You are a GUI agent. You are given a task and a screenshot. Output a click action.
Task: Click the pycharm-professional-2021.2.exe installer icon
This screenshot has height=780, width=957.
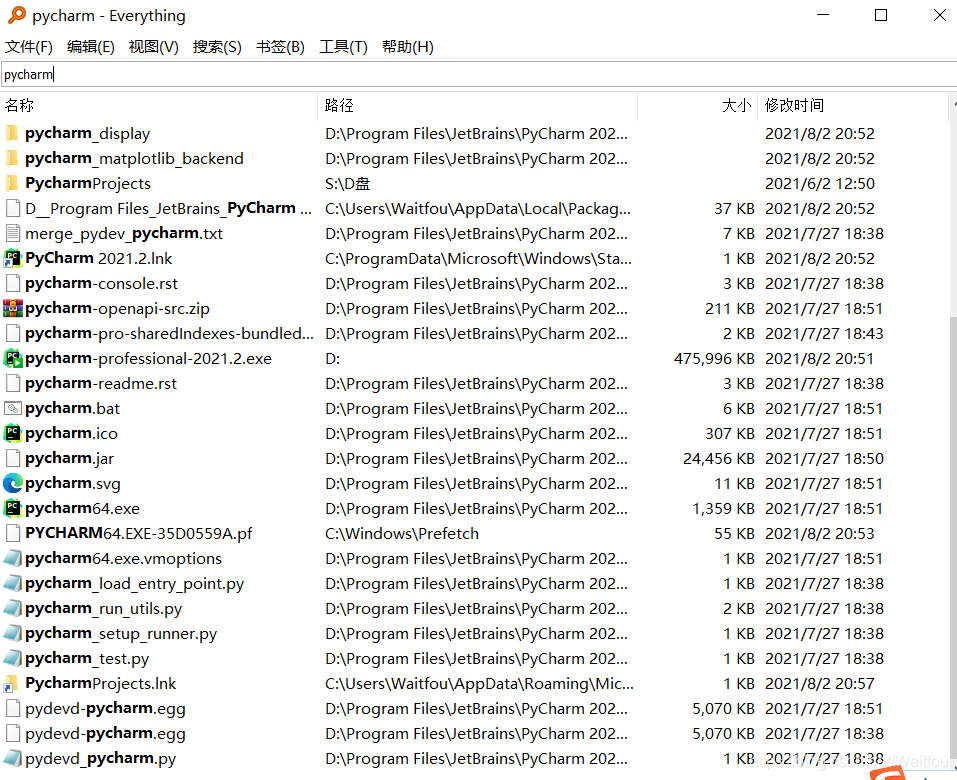12,358
